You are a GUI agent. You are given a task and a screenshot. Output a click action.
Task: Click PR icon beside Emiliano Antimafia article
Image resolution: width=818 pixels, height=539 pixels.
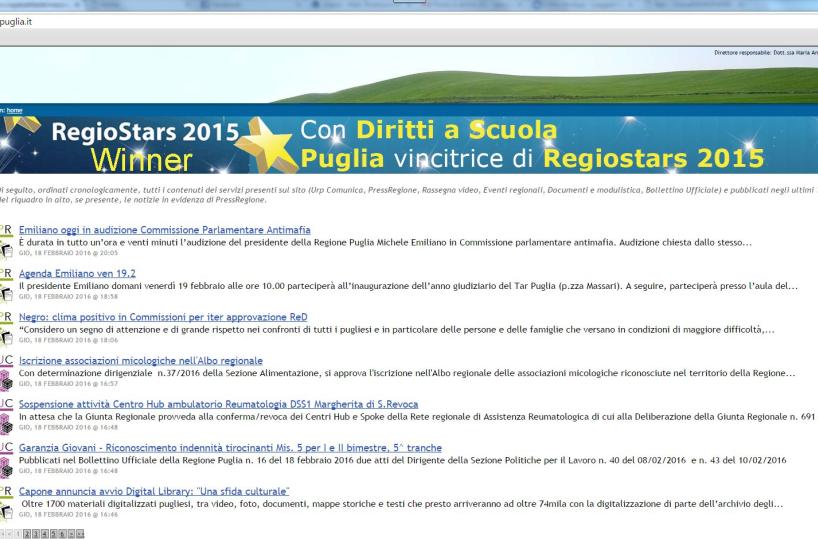pyautogui.click(x=6, y=242)
